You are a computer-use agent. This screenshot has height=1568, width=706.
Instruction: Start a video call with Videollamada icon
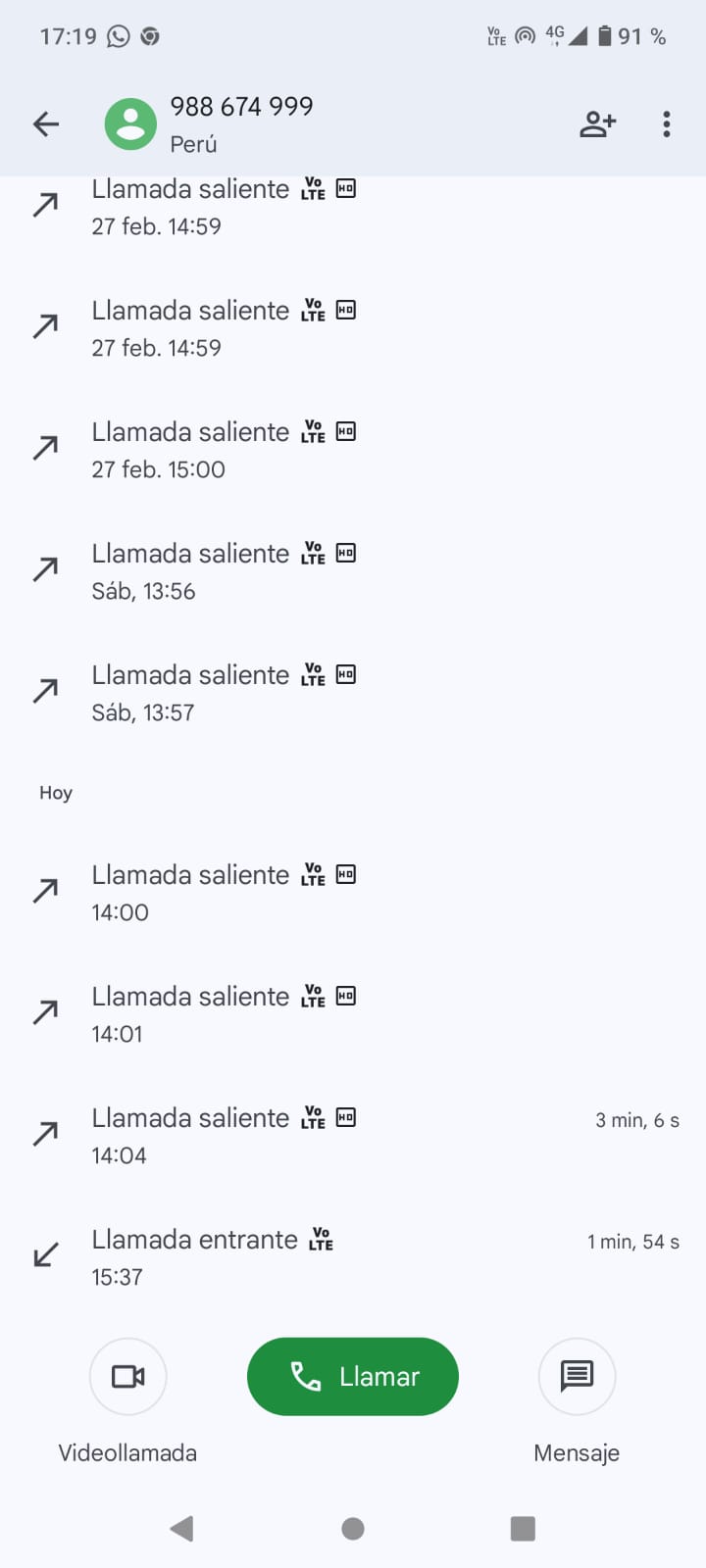[x=127, y=1376]
